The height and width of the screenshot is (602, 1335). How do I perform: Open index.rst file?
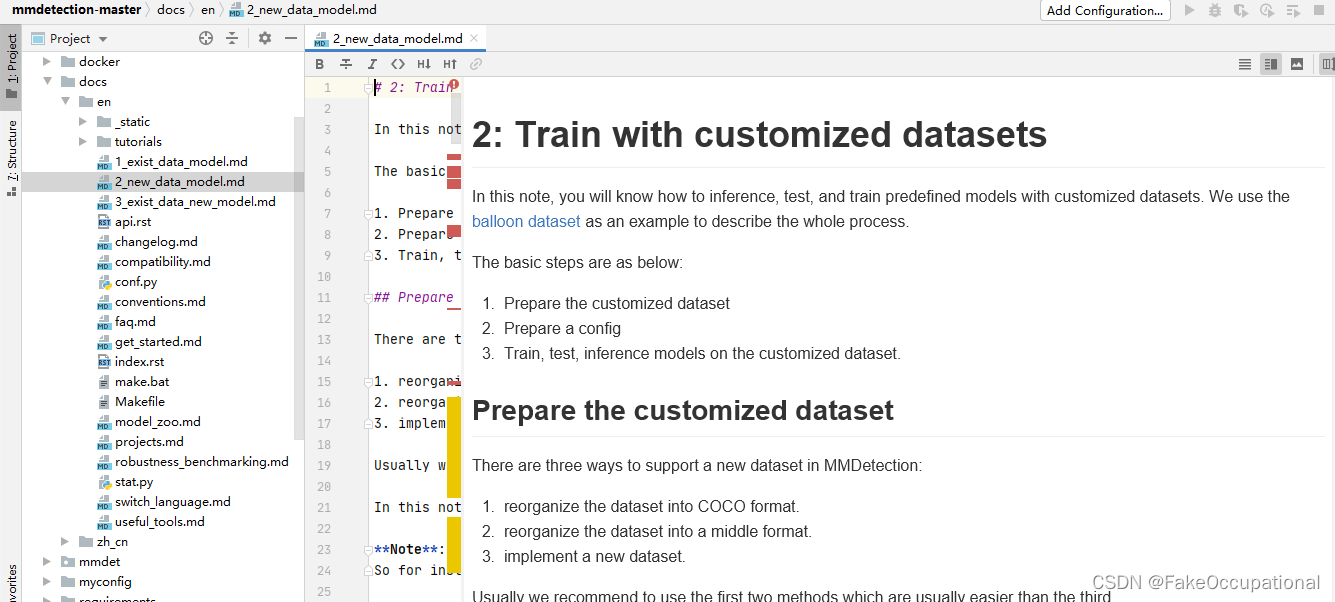click(139, 361)
